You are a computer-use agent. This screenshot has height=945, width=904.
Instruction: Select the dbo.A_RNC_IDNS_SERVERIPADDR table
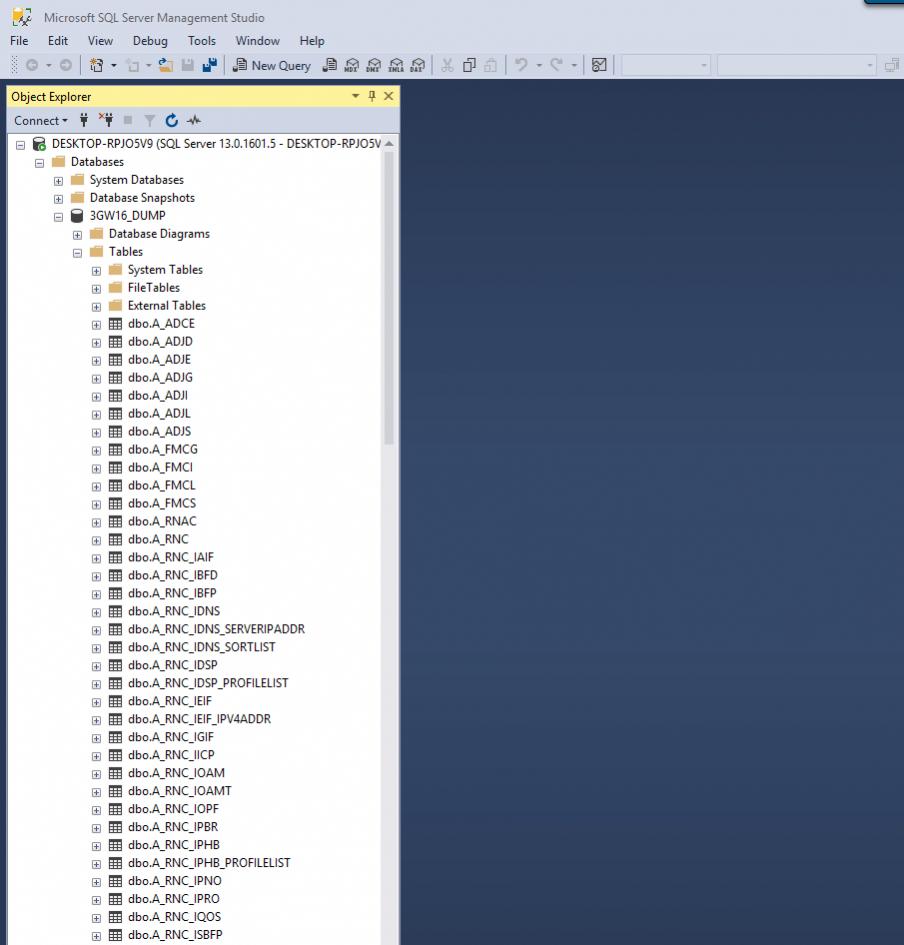pyautogui.click(x=216, y=629)
